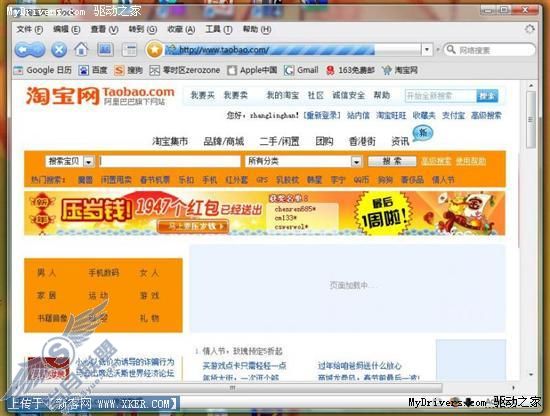
Task: Click the horizontal scrollbar thumb
Action: (x=232, y=388)
